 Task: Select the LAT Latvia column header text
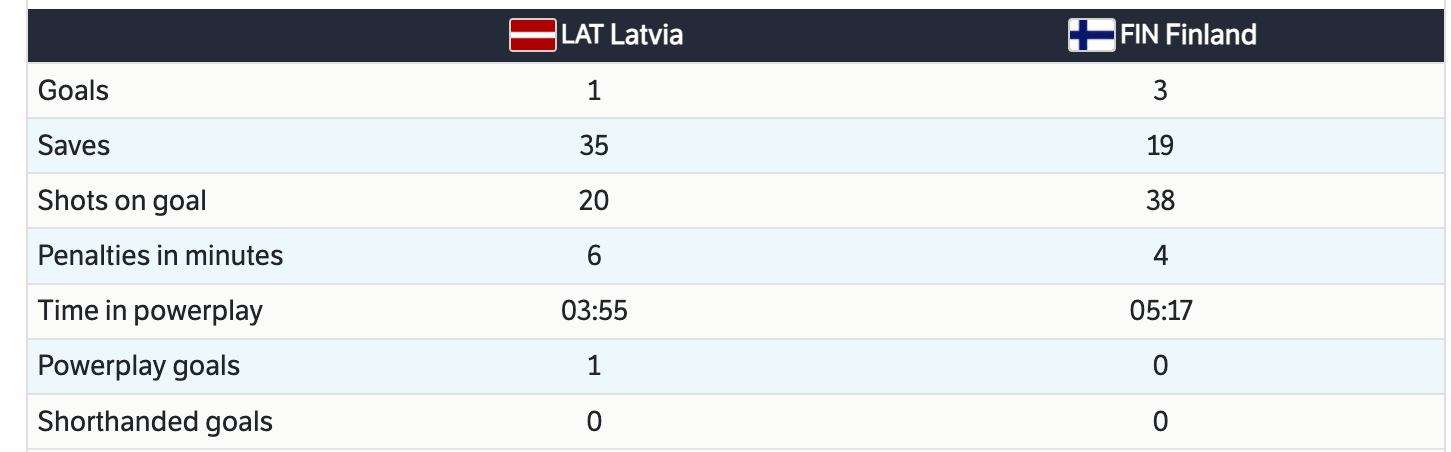point(622,35)
